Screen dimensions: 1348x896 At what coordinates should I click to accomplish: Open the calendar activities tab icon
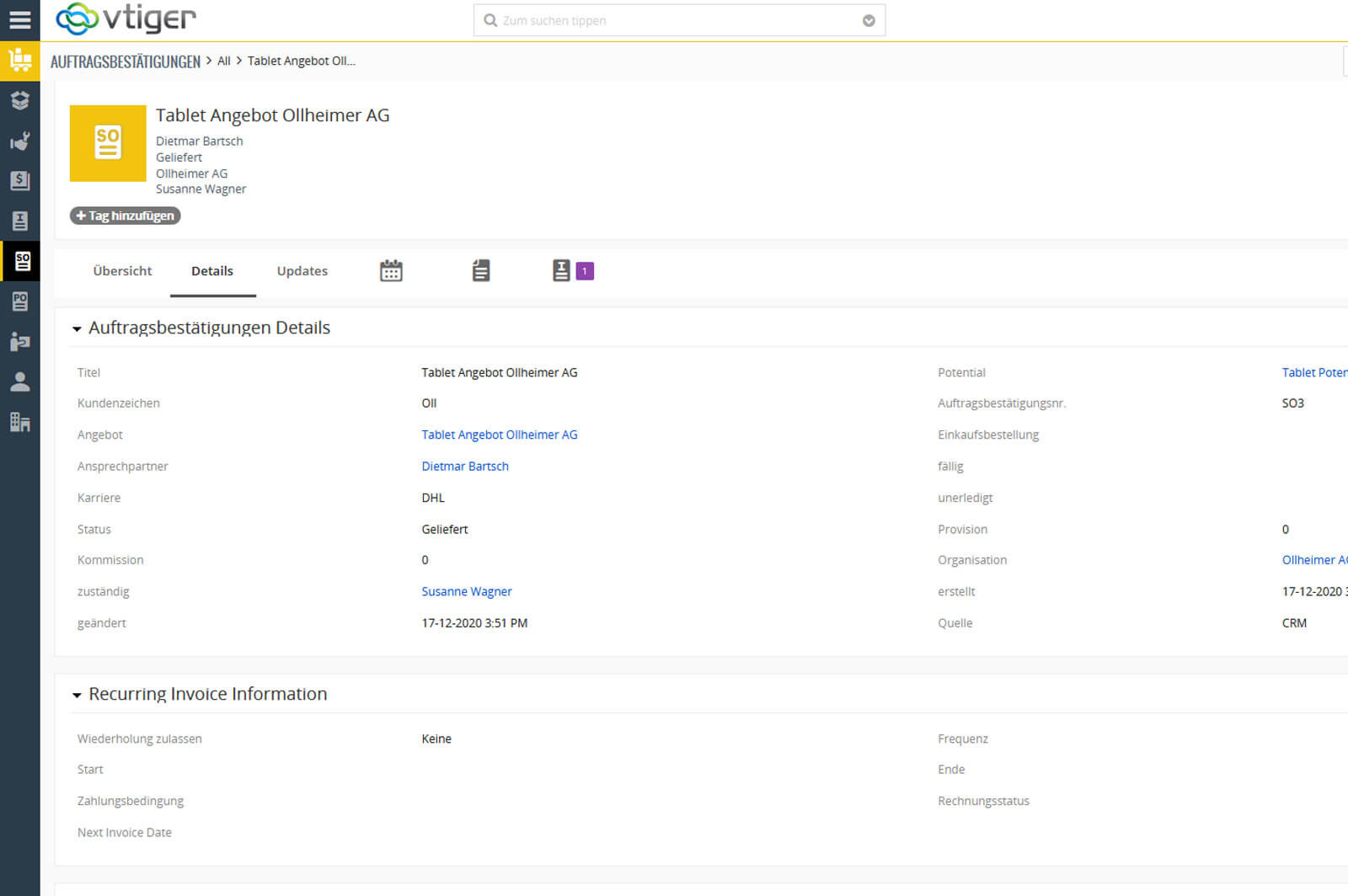[391, 271]
